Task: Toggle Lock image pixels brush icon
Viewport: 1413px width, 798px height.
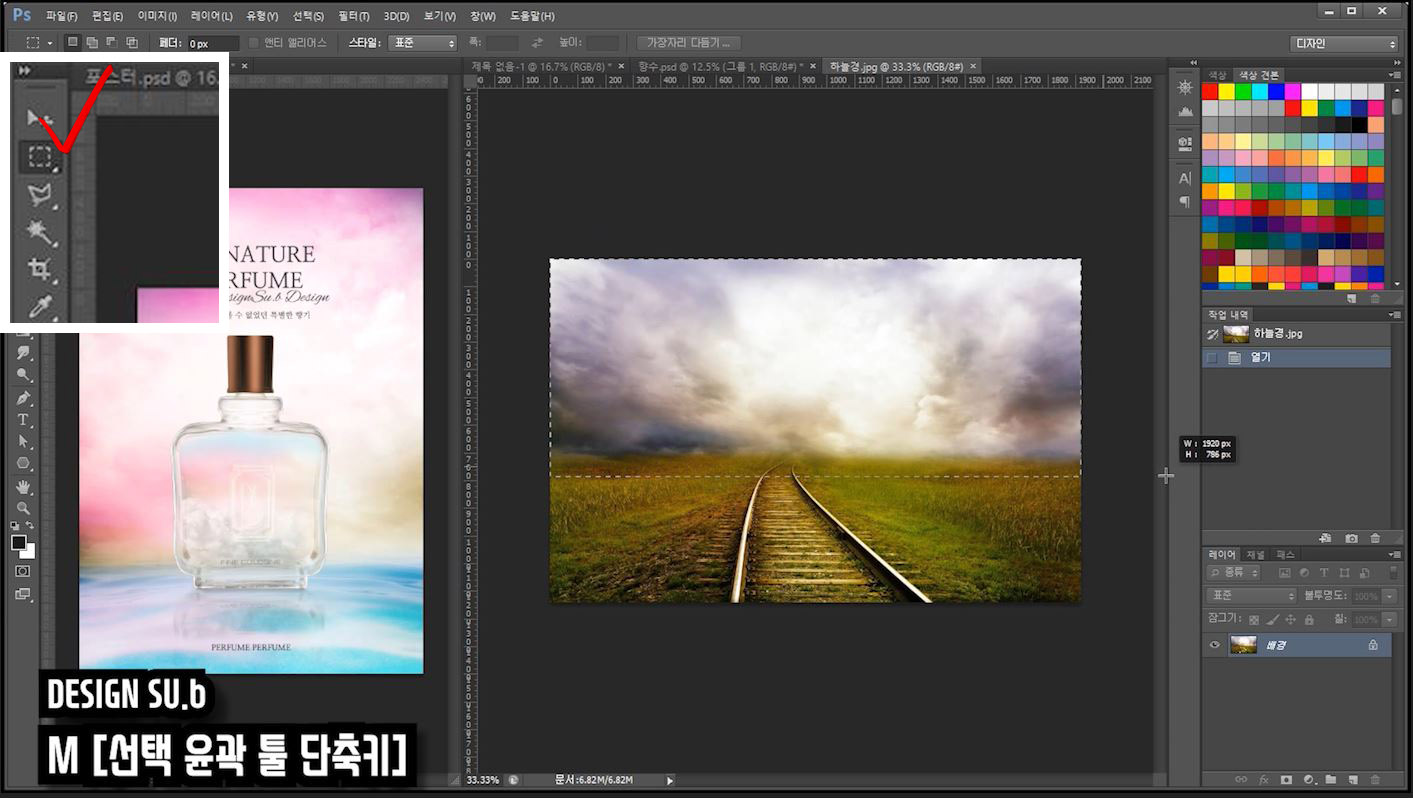Action: pos(1272,620)
